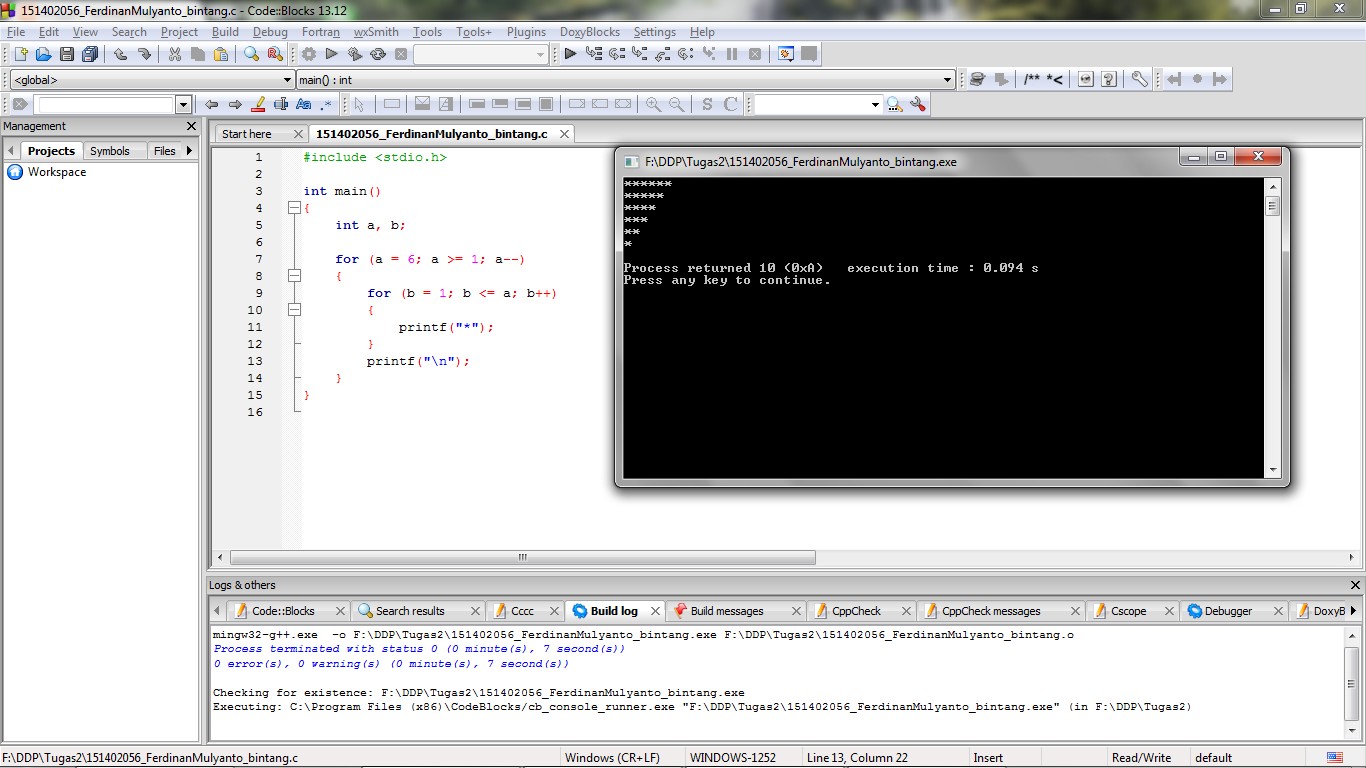This screenshot has width=1366, height=768.
Task: Show more Management tabs via right arrow
Action: click(190, 150)
